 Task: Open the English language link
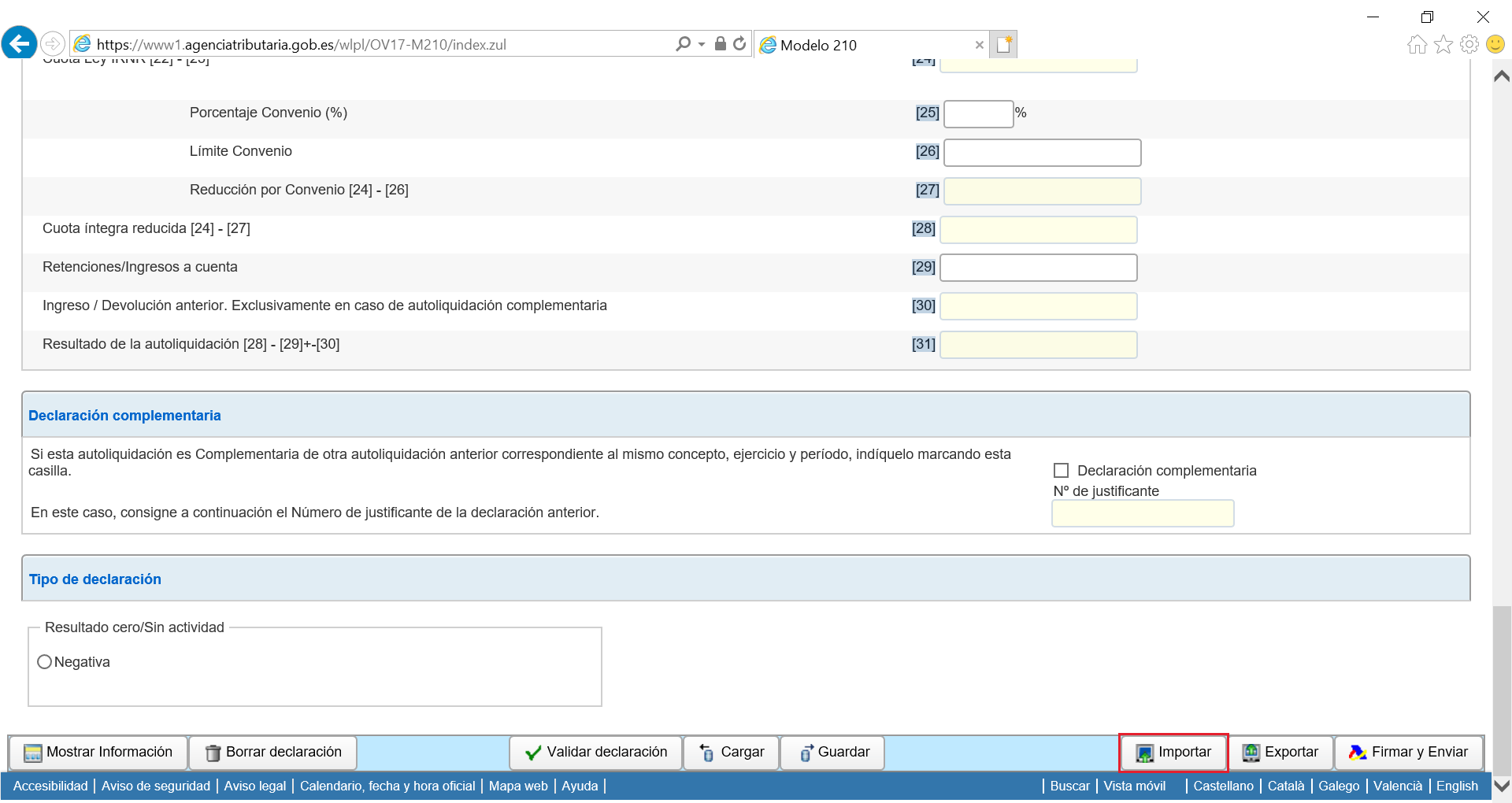tap(1457, 786)
